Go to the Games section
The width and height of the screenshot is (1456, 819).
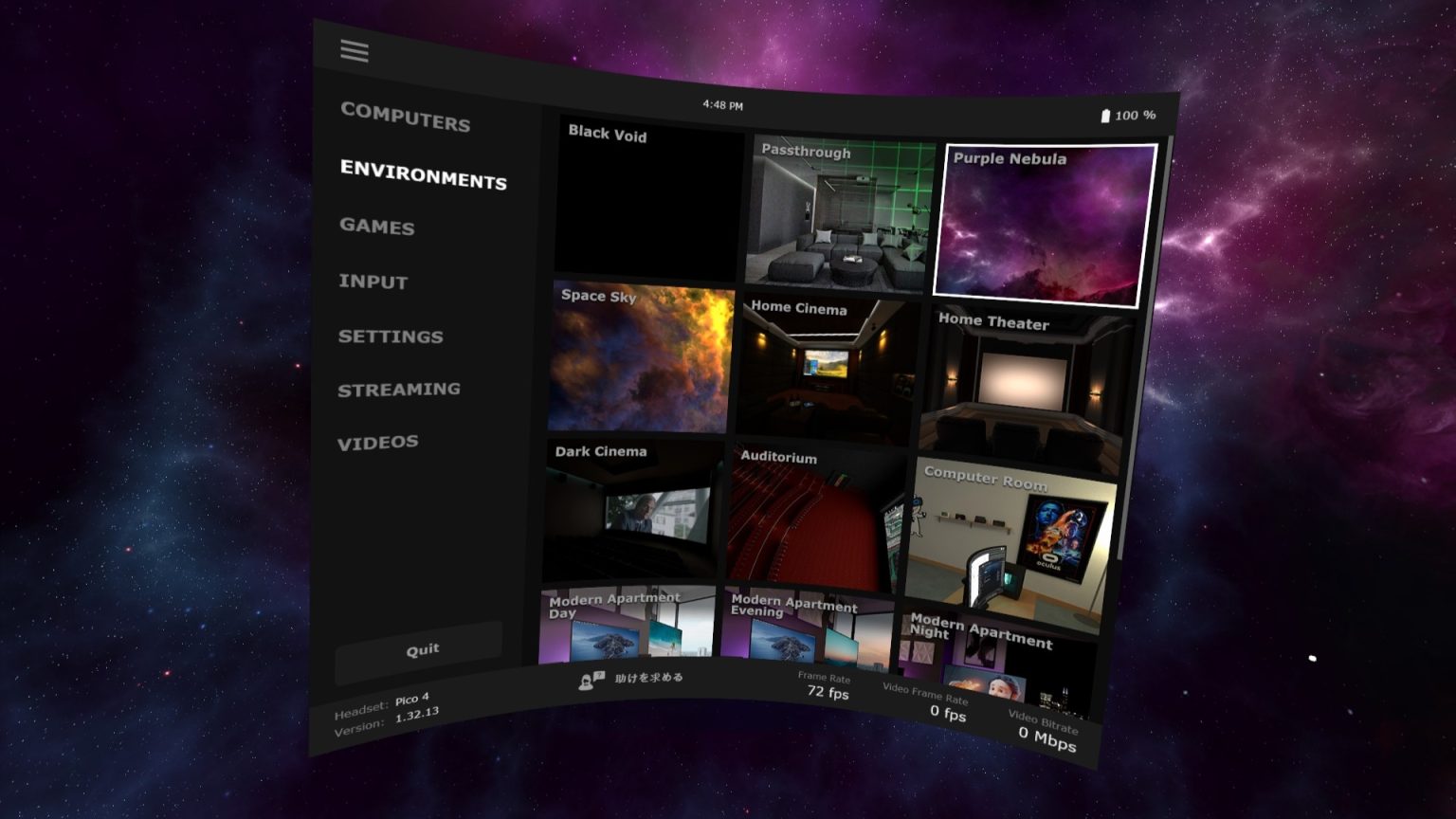[x=377, y=227]
